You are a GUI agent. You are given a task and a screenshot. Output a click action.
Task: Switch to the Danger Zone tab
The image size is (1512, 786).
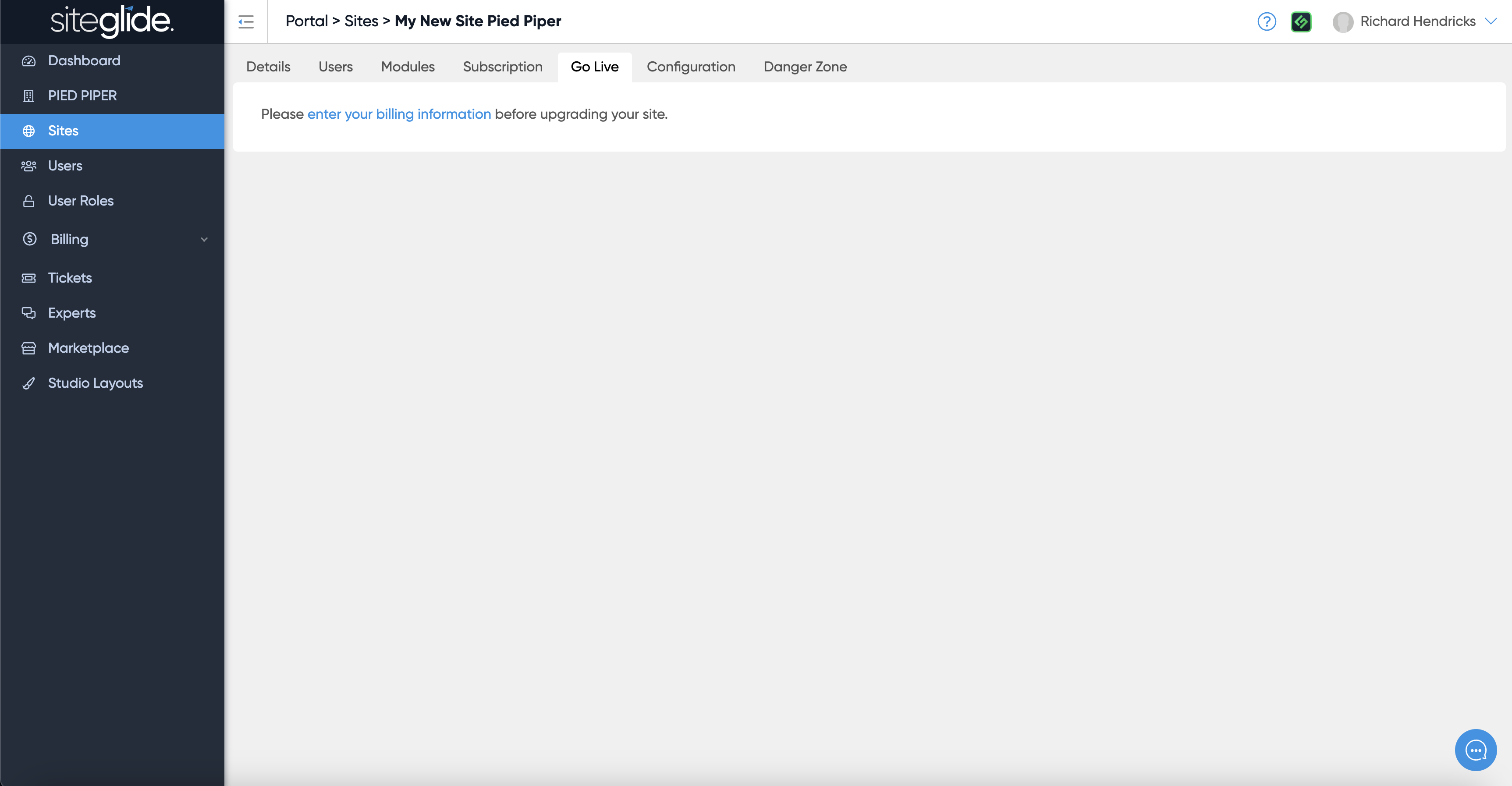(x=805, y=67)
